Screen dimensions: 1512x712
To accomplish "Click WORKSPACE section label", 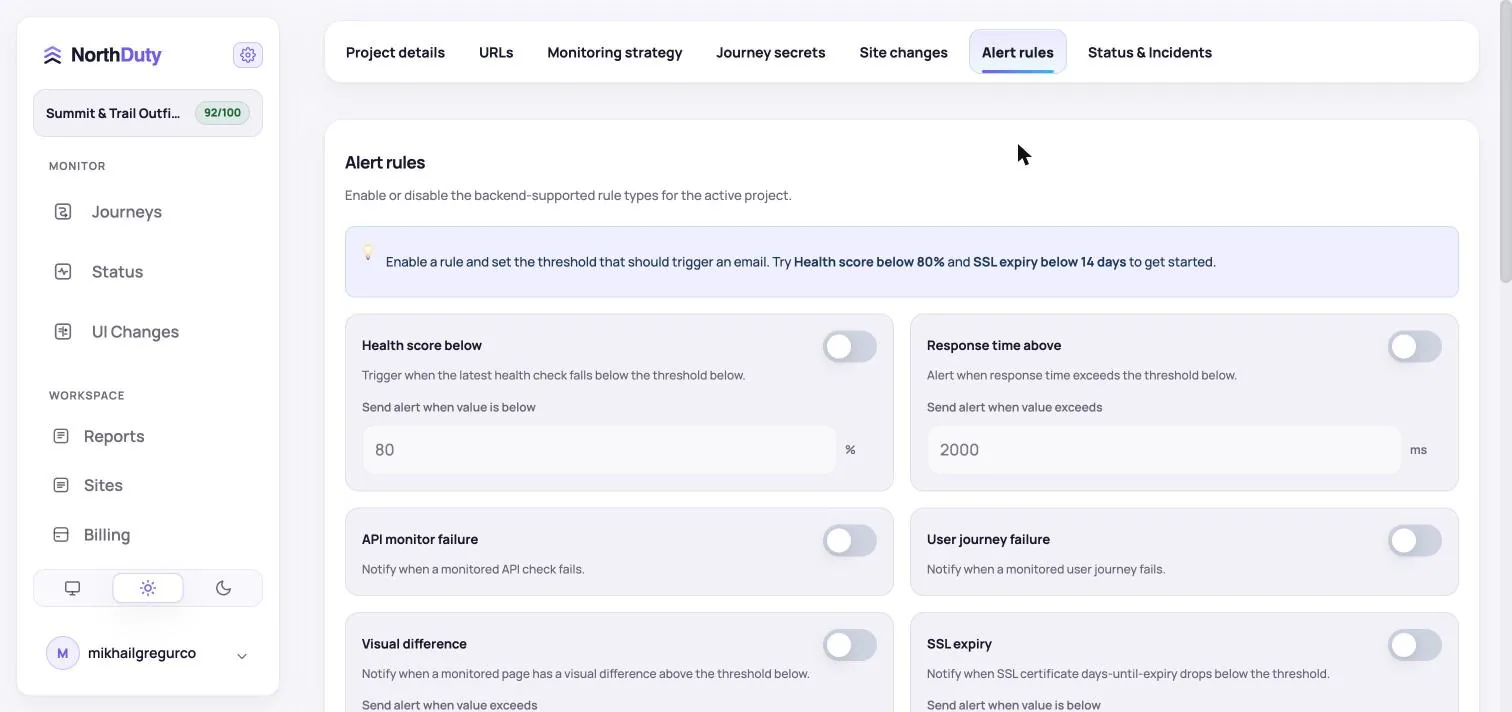I will [87, 395].
